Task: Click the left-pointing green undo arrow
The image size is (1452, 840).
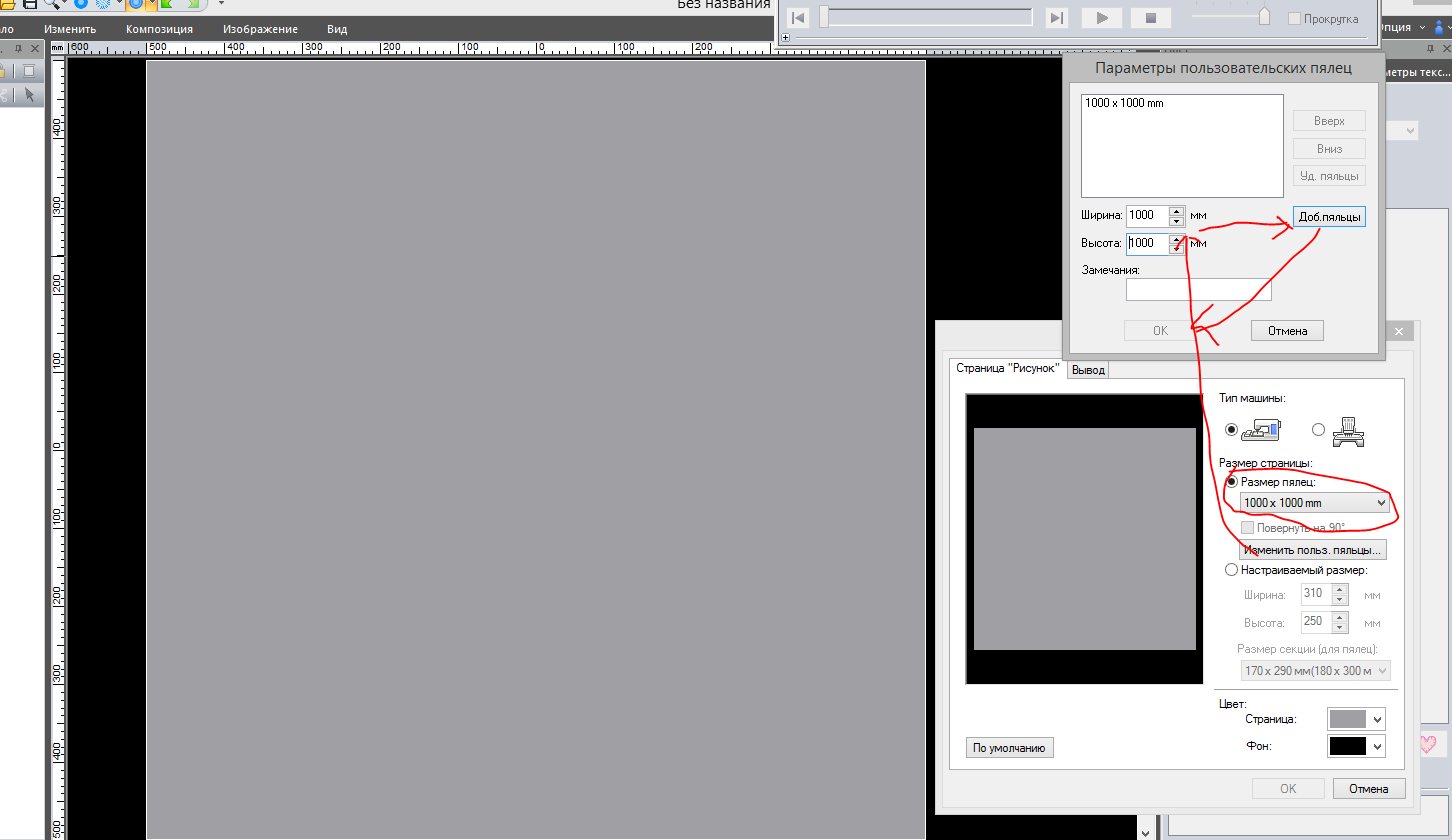Action: (167, 4)
